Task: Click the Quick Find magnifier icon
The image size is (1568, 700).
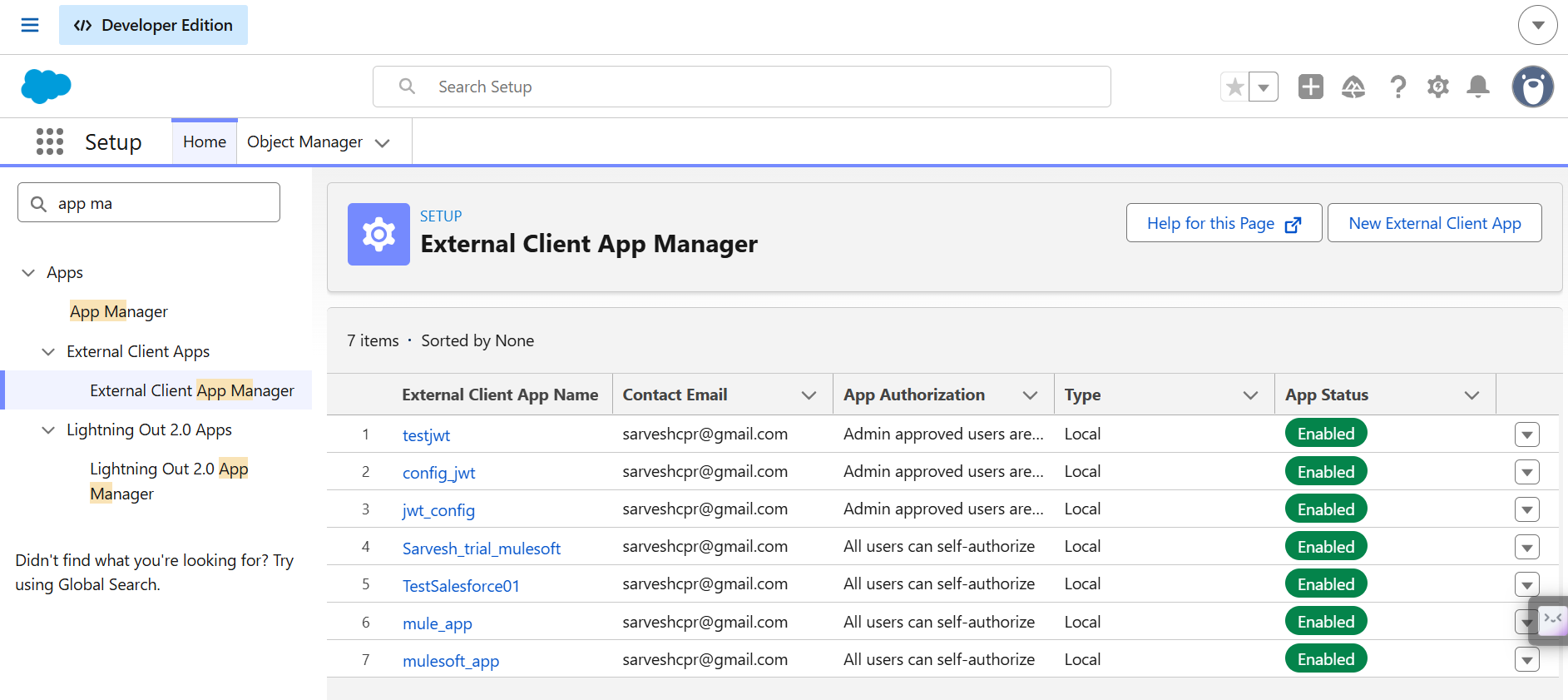Action: [38, 203]
